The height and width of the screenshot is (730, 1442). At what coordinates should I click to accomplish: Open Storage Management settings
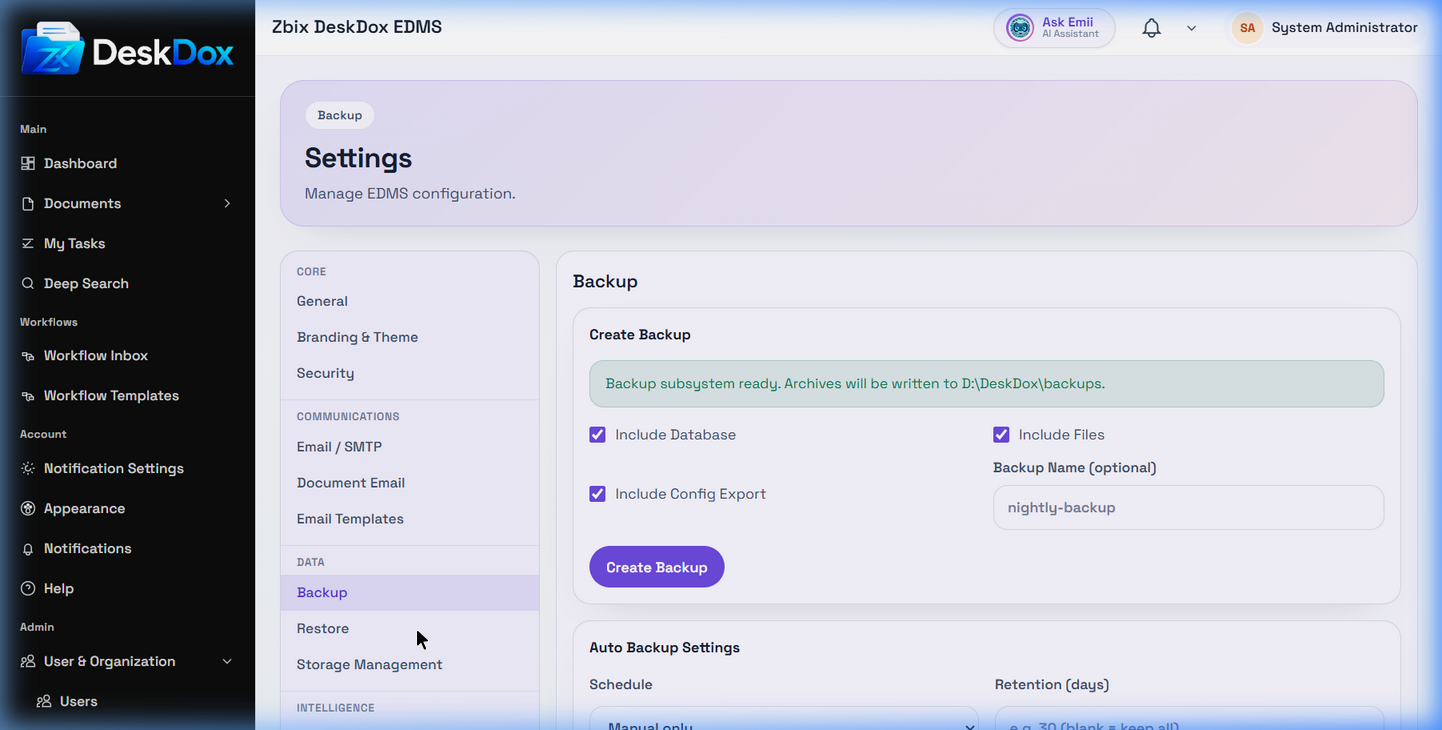(x=410, y=665)
